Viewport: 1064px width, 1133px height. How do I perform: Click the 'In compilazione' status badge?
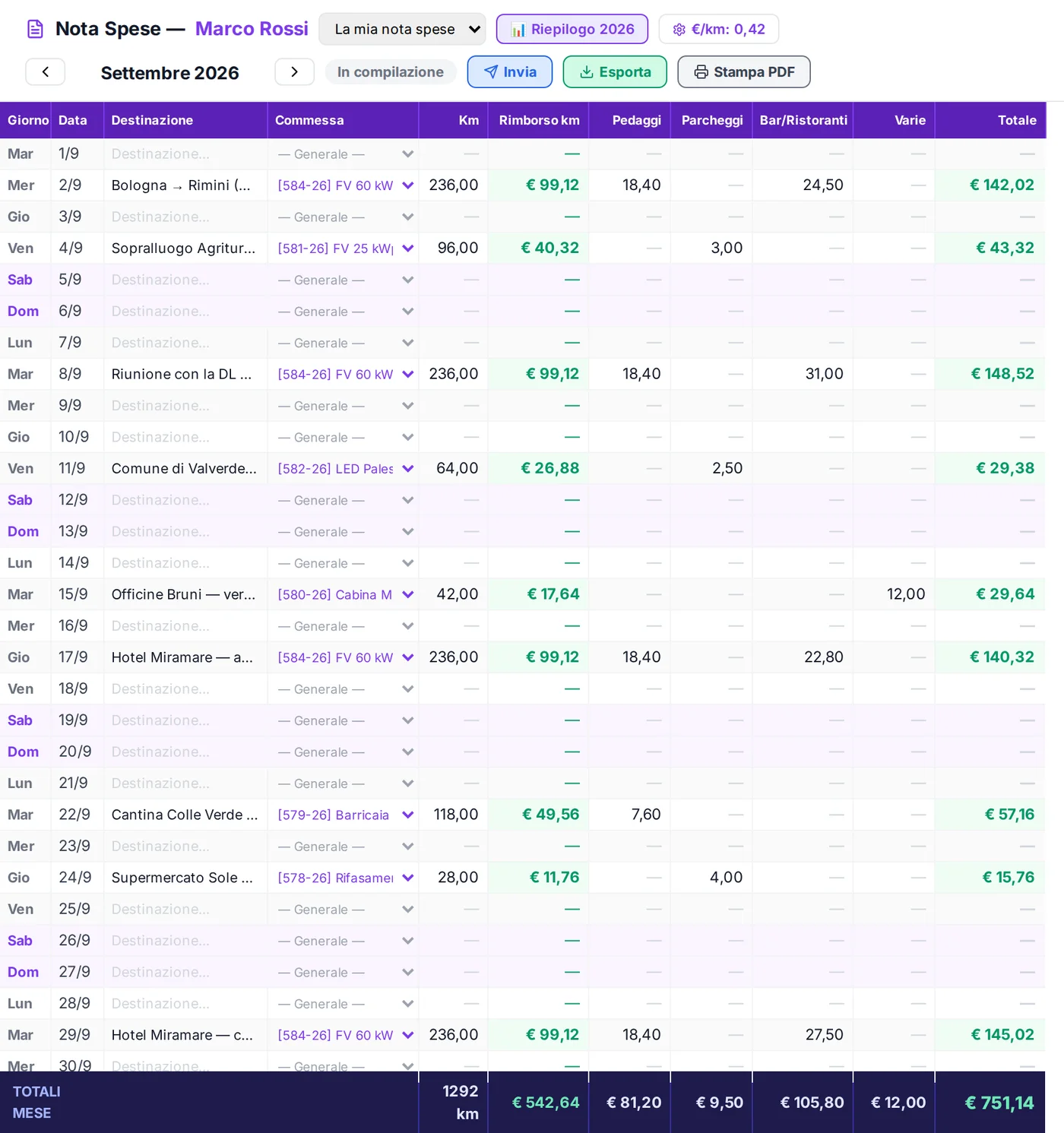coord(391,72)
